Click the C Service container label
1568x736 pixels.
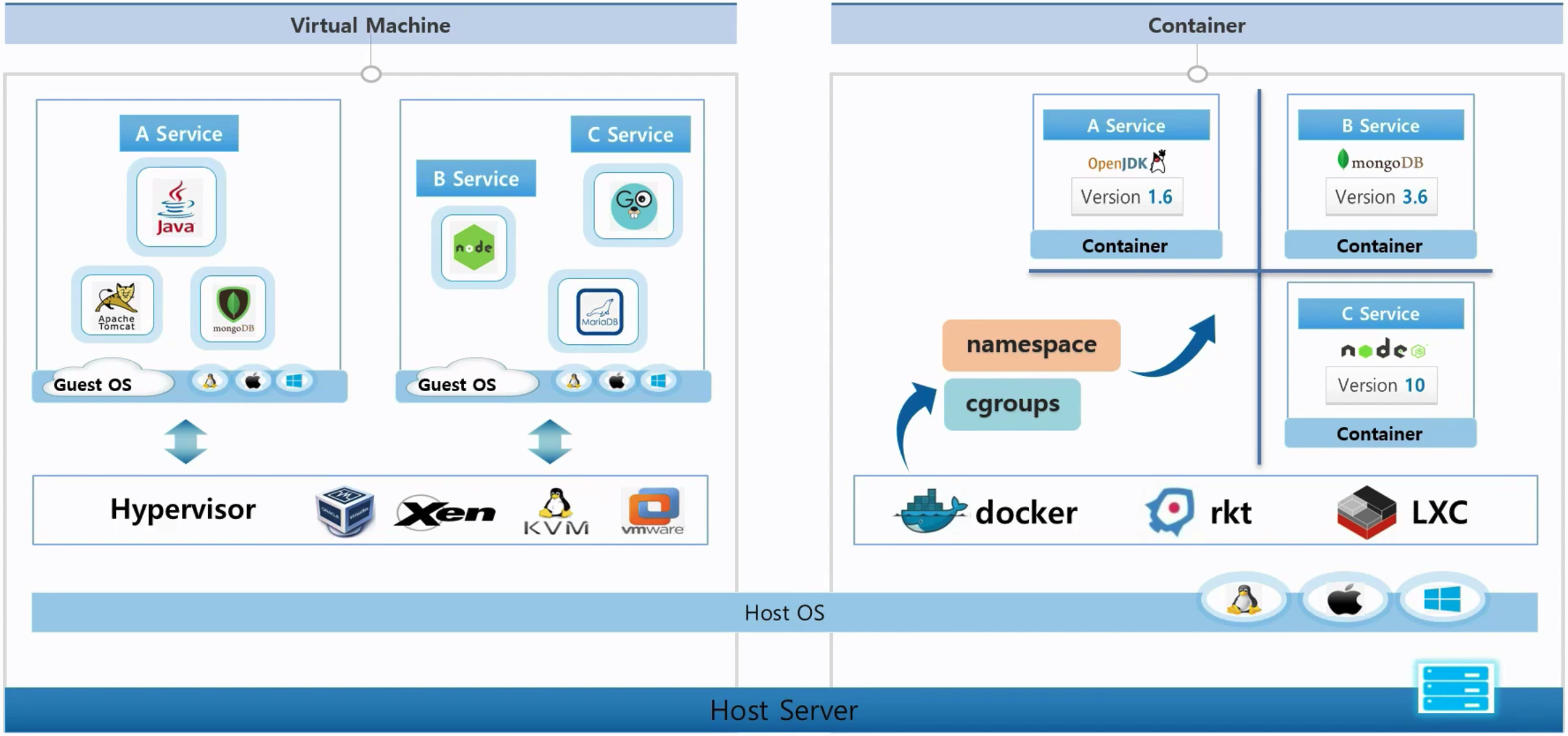1380,313
